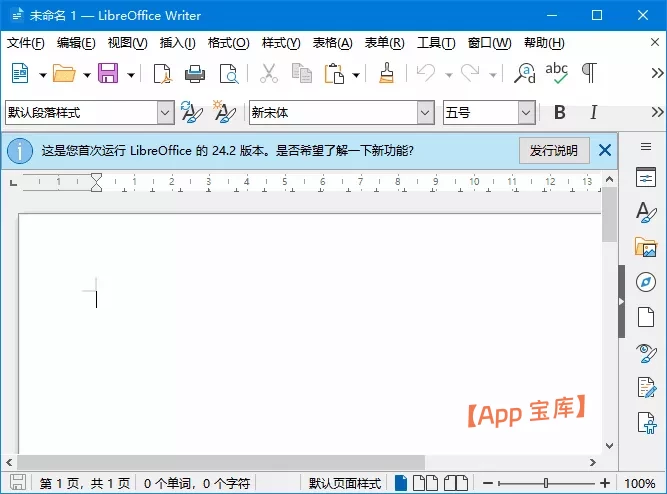Viewport: 667px width, 494px height.
Task: Open Find and Replace tool
Action: tap(524, 73)
